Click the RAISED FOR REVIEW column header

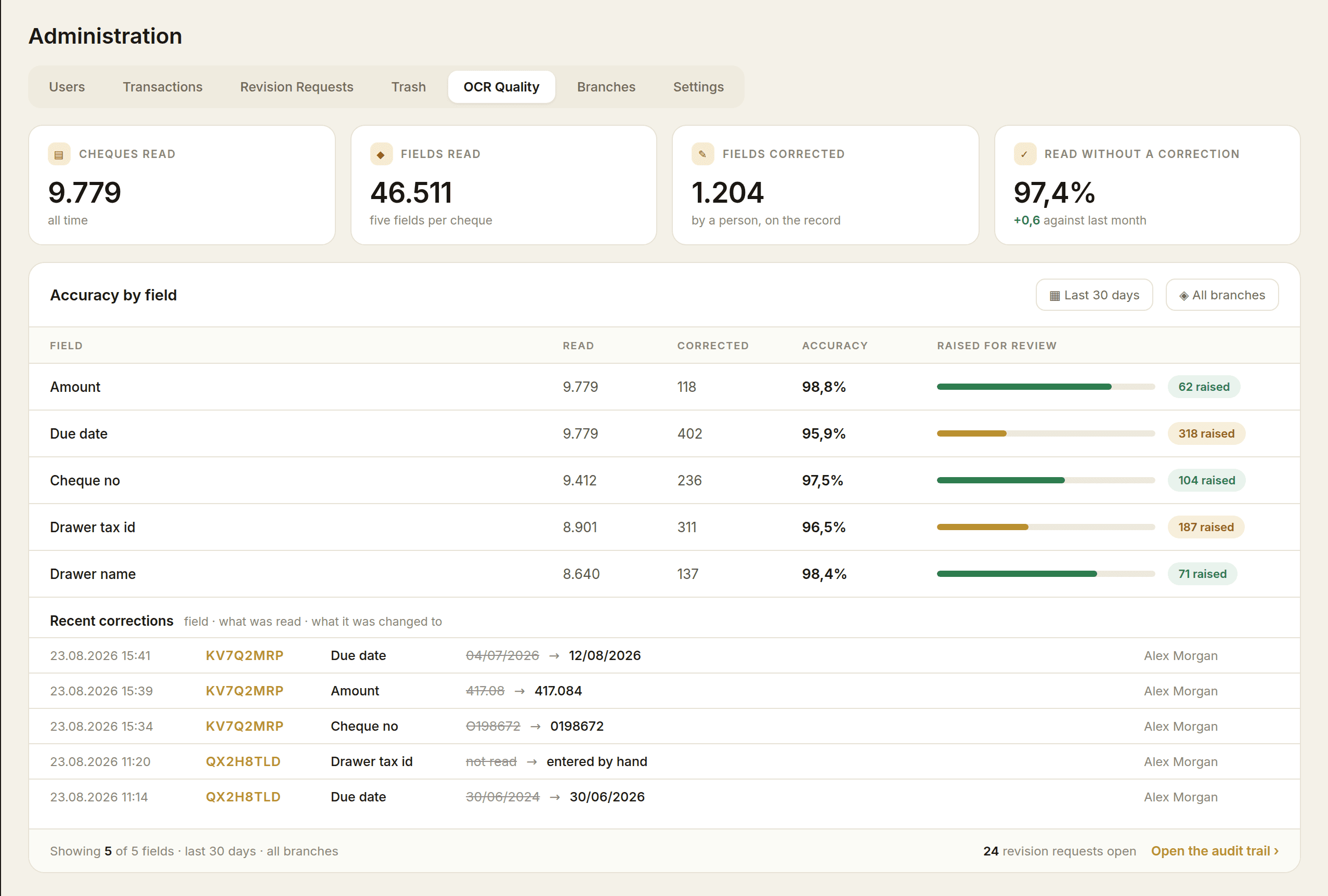click(997, 346)
